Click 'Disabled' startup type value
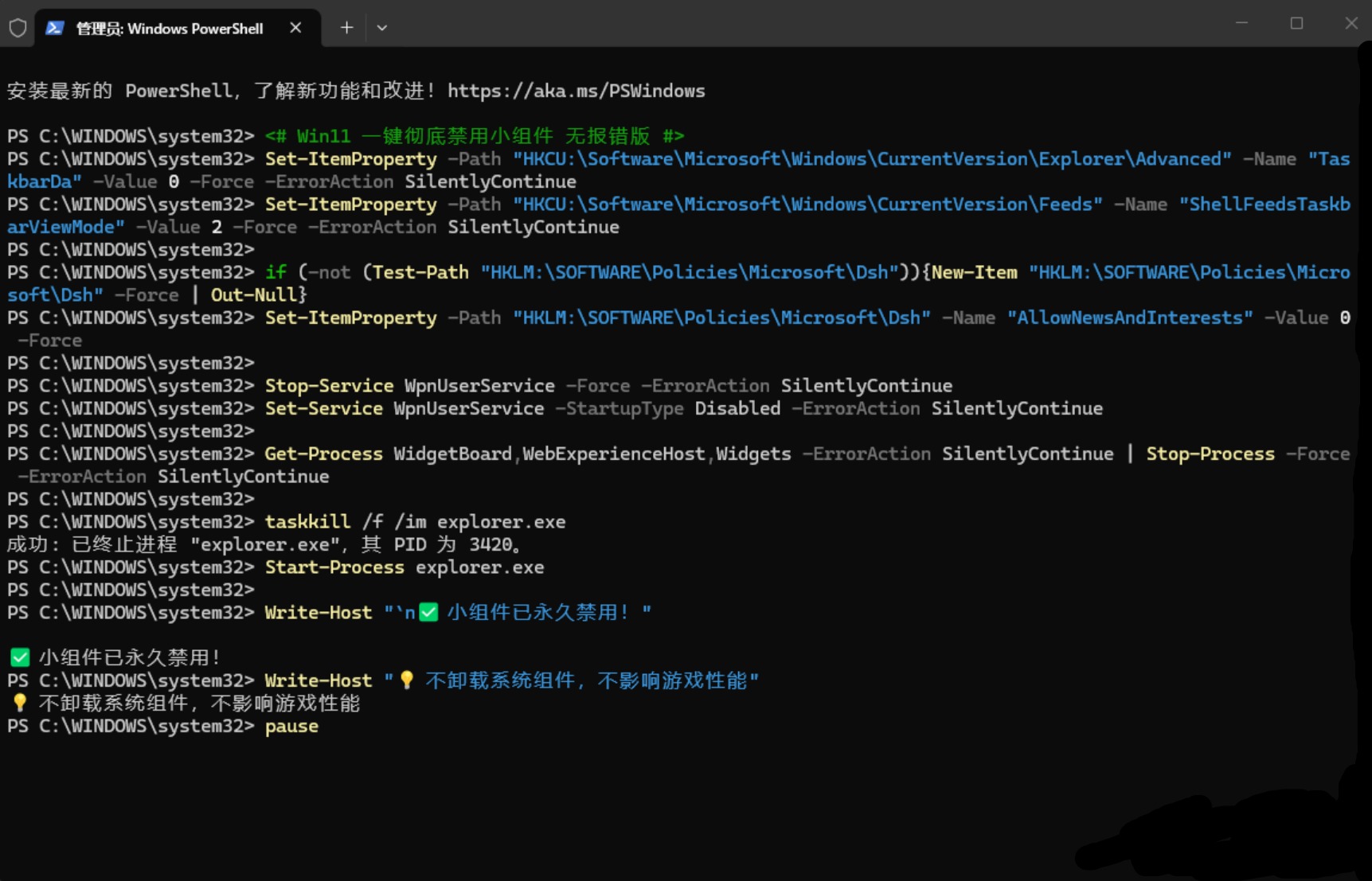 (x=737, y=409)
